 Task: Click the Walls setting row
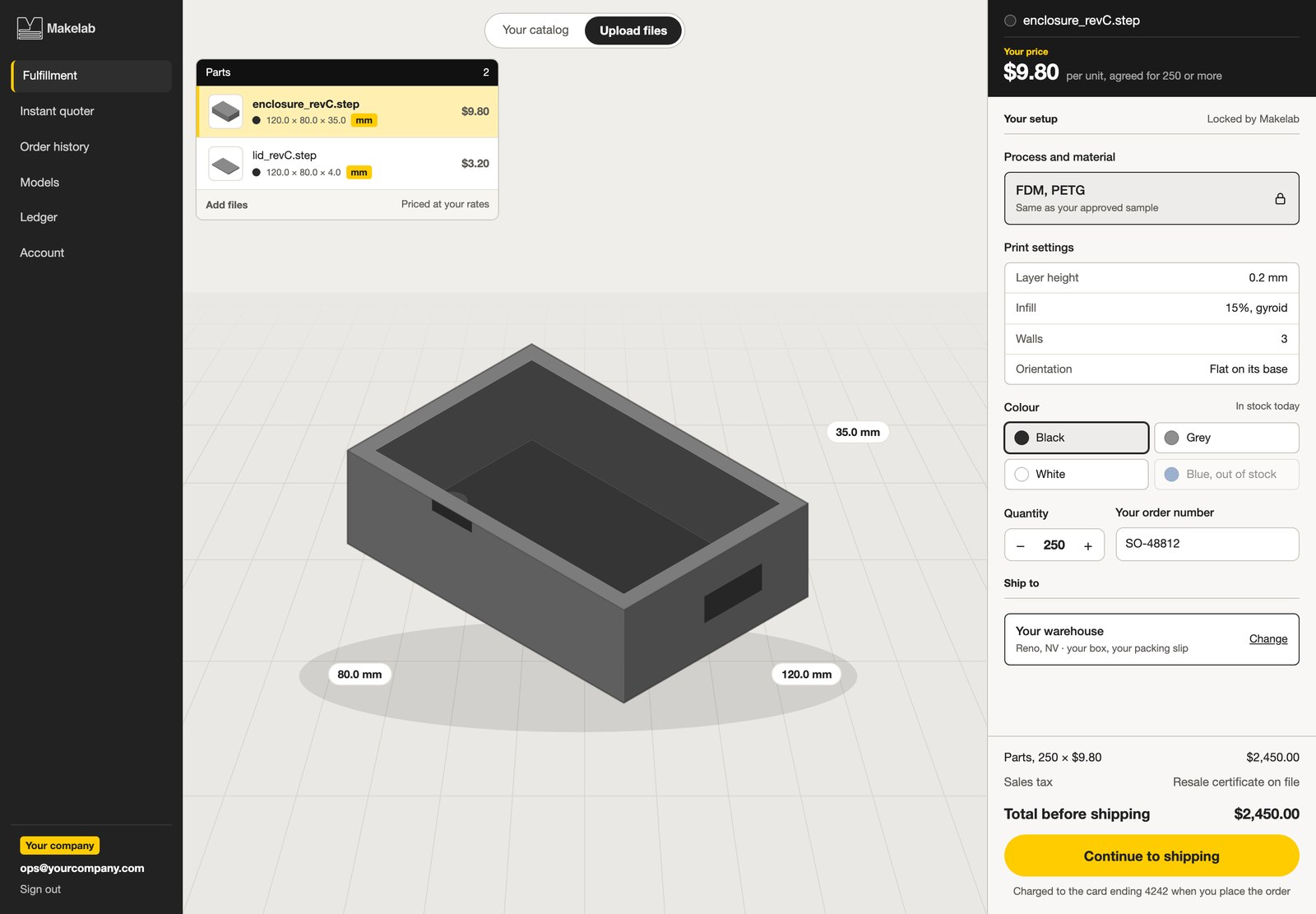click(1151, 339)
